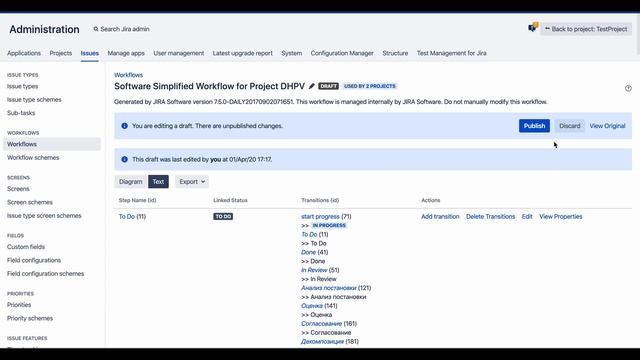Click the search magnifier icon in admin search
Screen dimensions: 640x360
pyautogui.click(x=96, y=29)
